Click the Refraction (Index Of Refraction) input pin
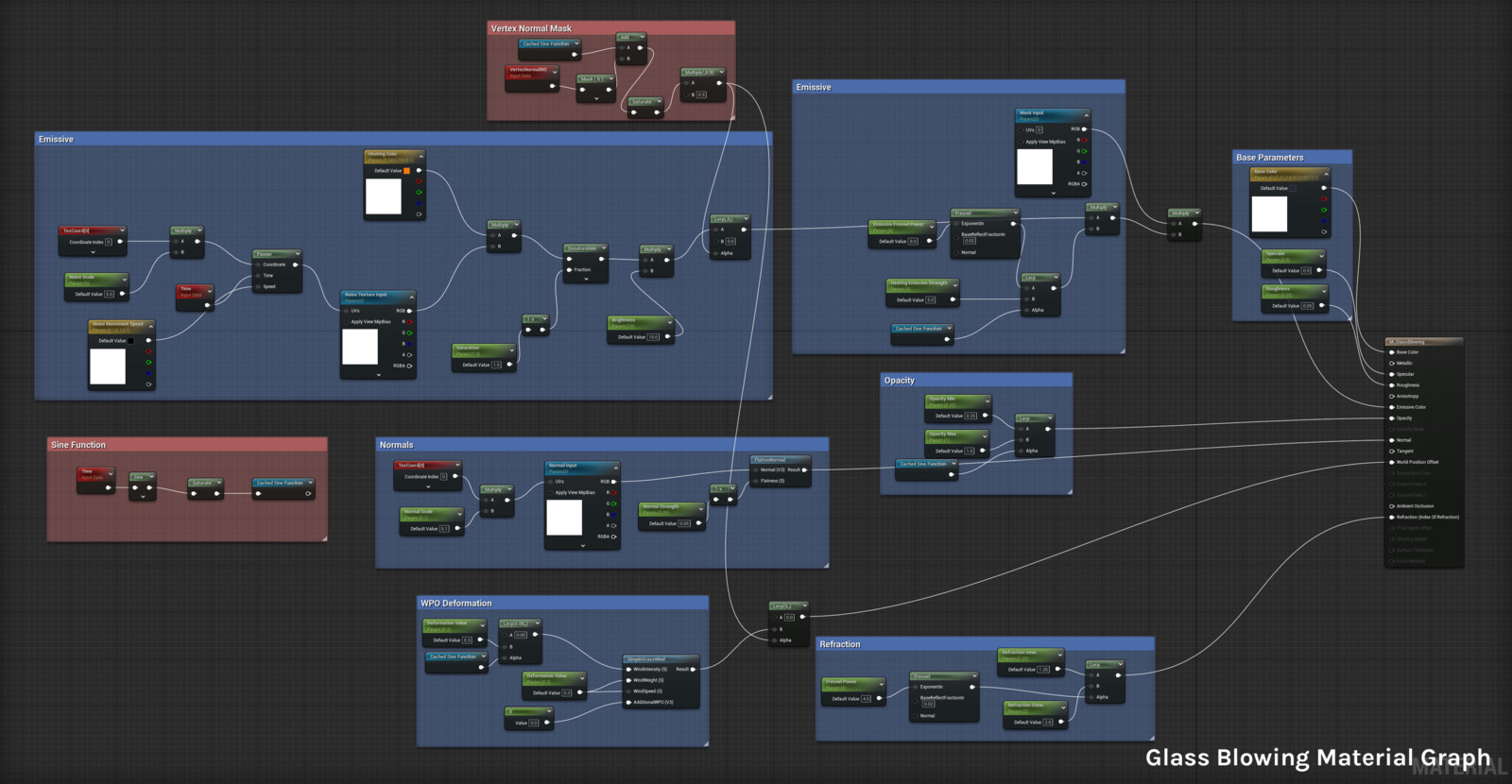This screenshot has height=784, width=1512. pos(1392,517)
